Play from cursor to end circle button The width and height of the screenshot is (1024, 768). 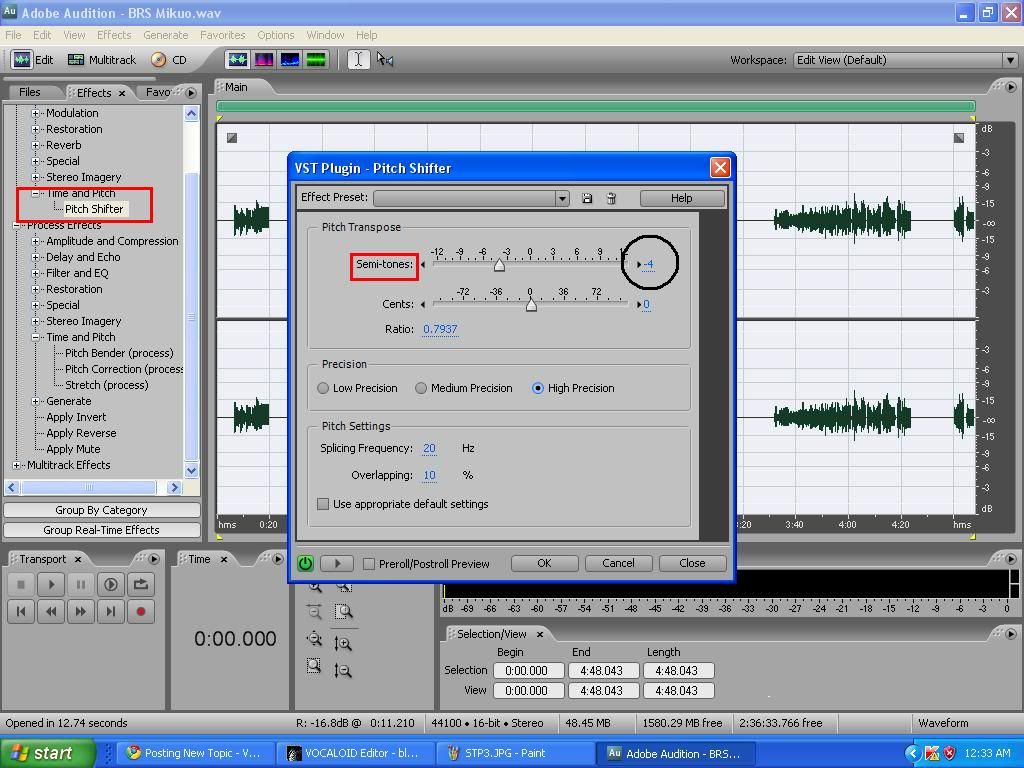point(111,584)
